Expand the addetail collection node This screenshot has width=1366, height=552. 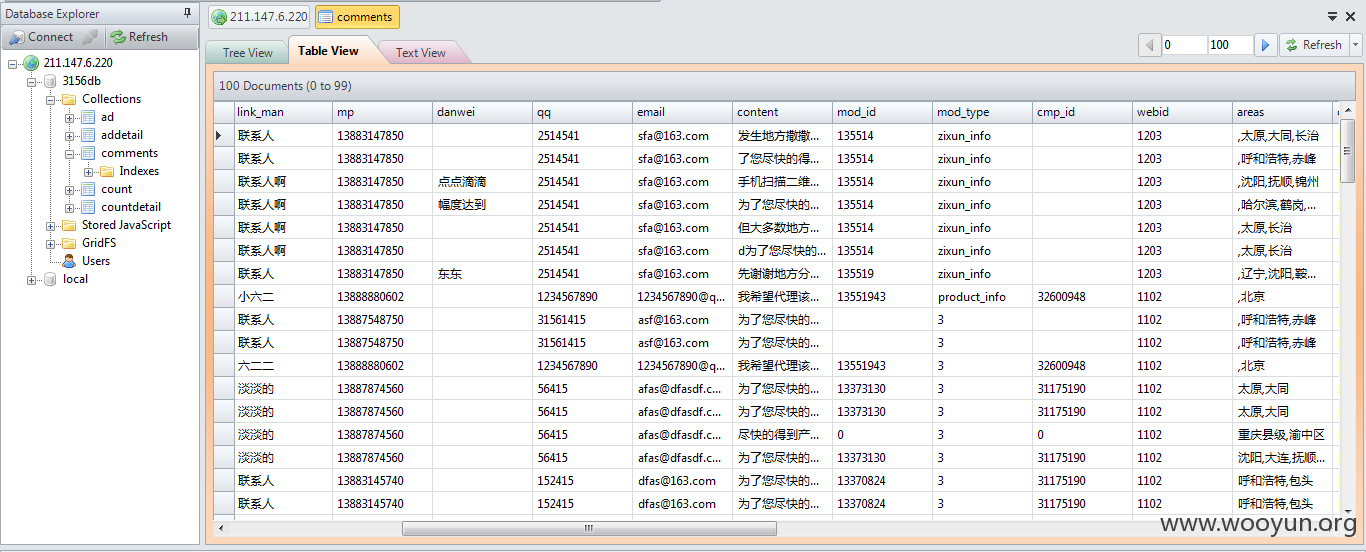70,135
